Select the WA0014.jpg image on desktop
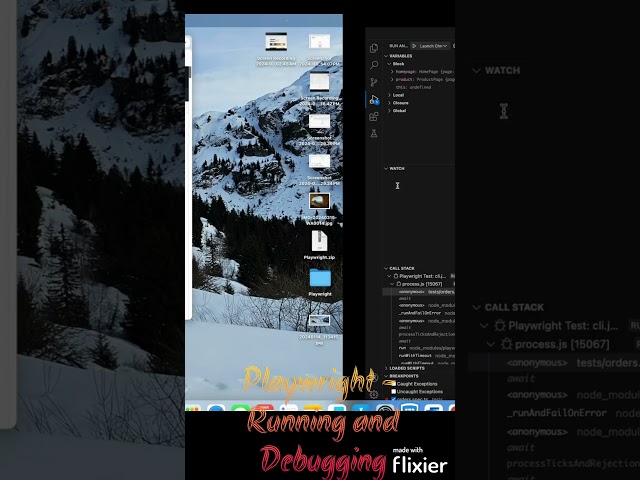The height and width of the screenshot is (480, 640). click(x=320, y=209)
